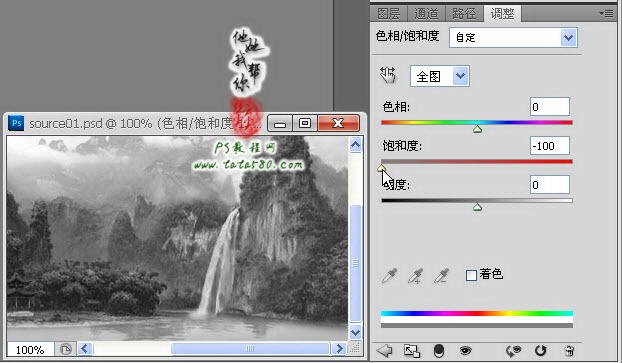Viewport: 622px width, 363px height.
Task: Click the clip-to-layer circle icon
Action: coord(439,350)
